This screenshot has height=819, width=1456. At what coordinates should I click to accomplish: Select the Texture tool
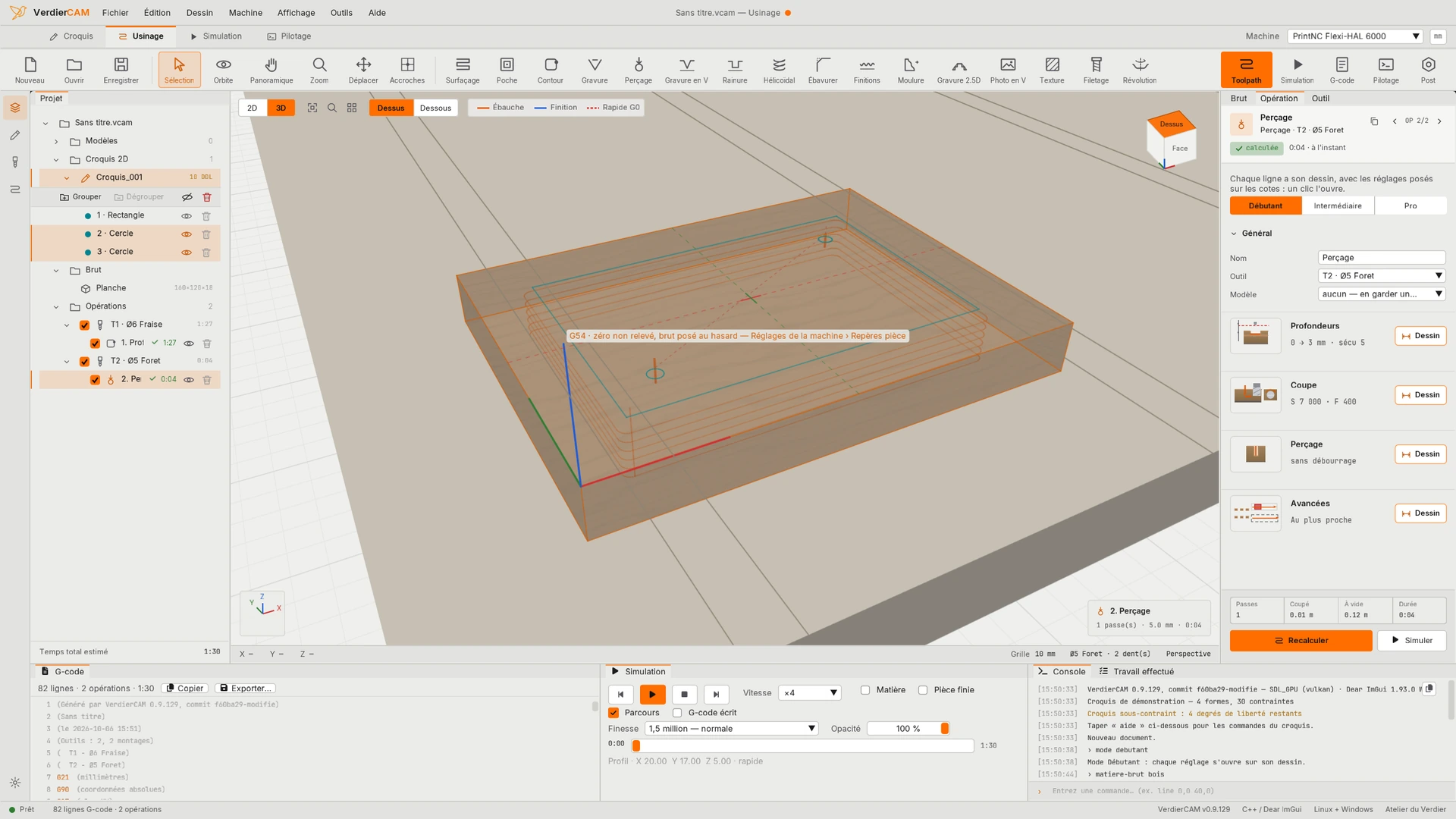point(1052,70)
